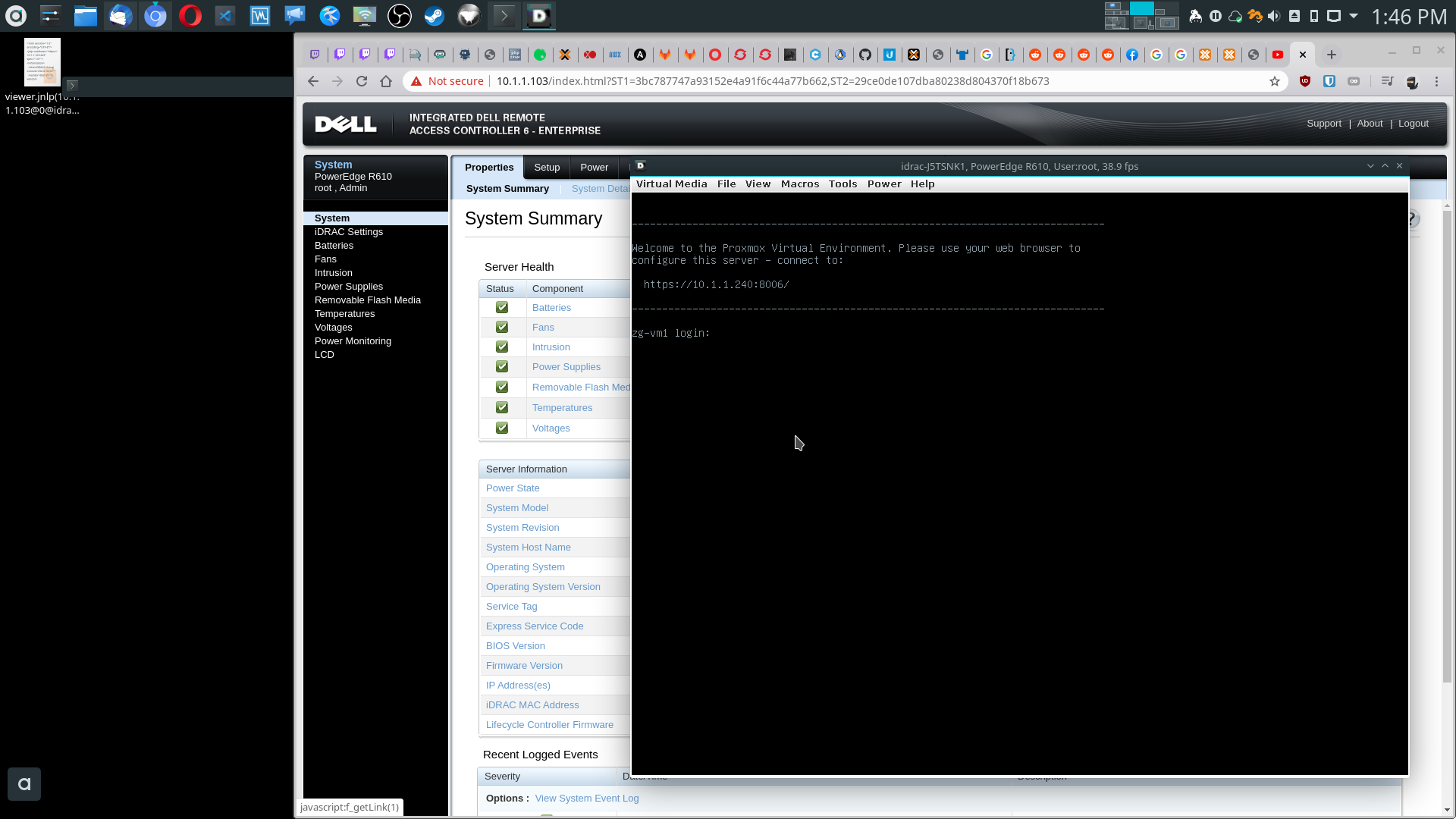Viewport: 1456px width, 819px height.
Task: Open the application launcher in the taskbar
Action: tap(16, 15)
